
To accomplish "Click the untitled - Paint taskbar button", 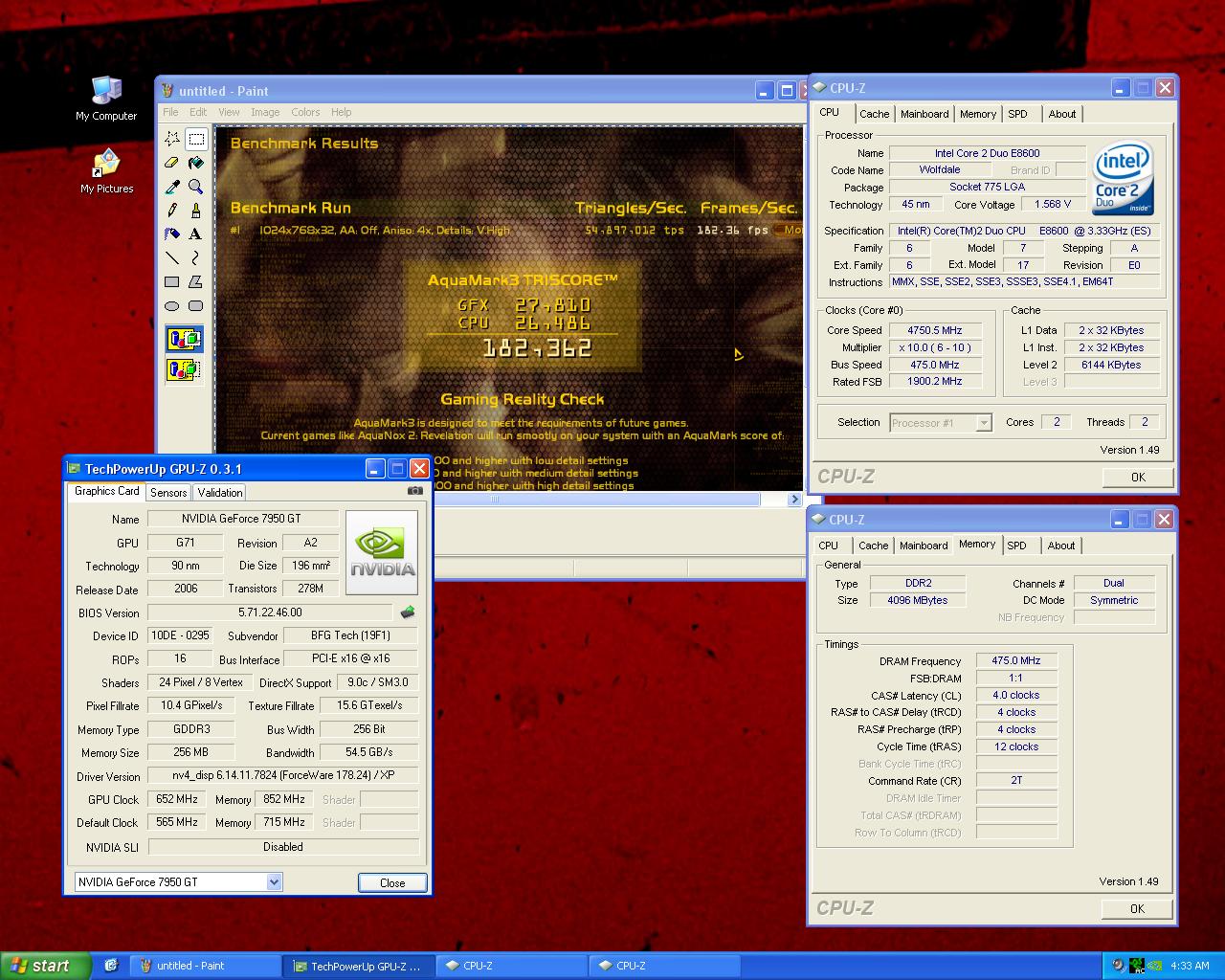I will point(206,966).
